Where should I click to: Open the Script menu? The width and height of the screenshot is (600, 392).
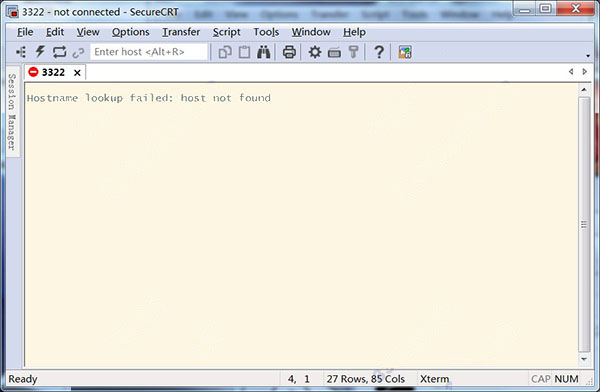coord(227,32)
